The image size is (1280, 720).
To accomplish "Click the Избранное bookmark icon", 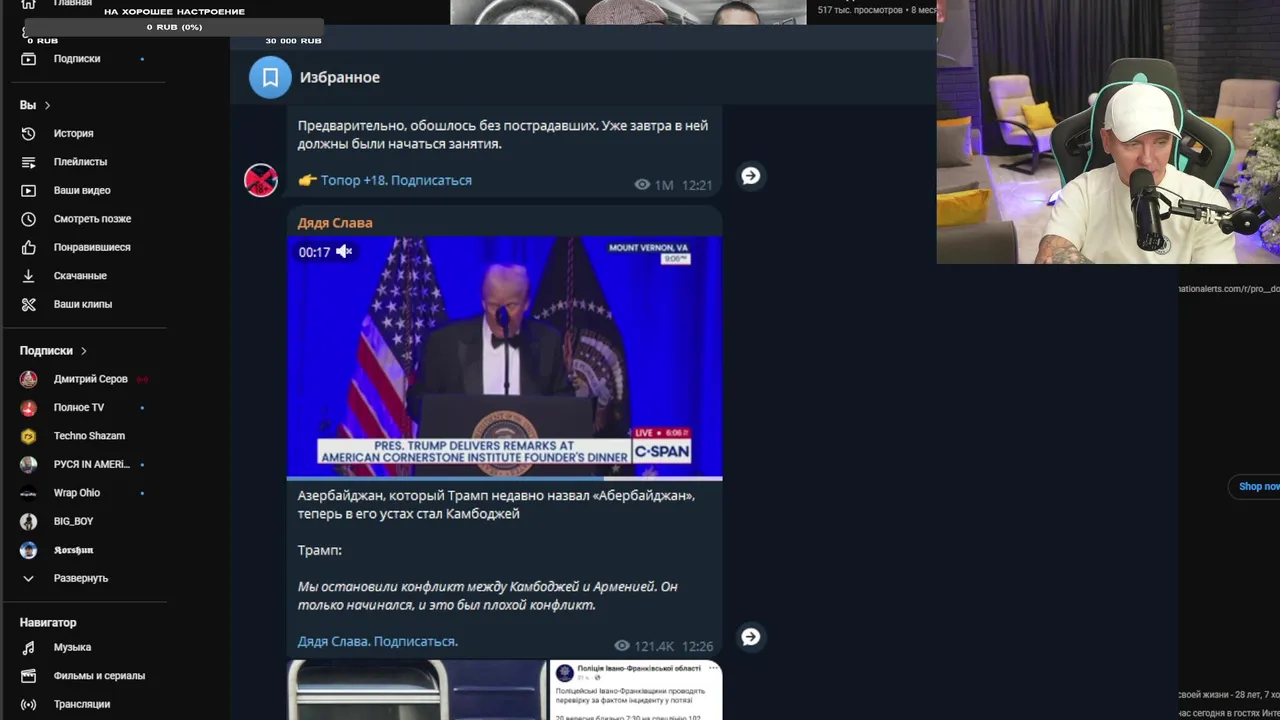I will pos(270,77).
